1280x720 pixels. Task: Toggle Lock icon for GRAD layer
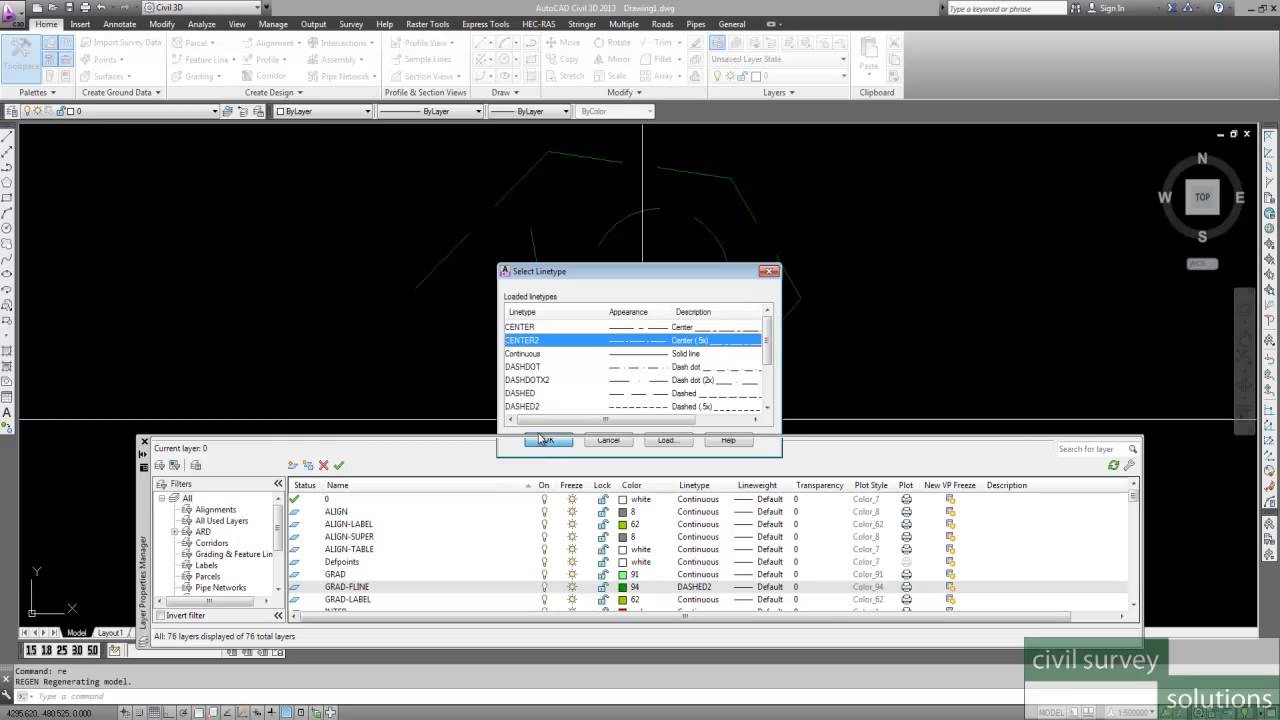point(602,574)
